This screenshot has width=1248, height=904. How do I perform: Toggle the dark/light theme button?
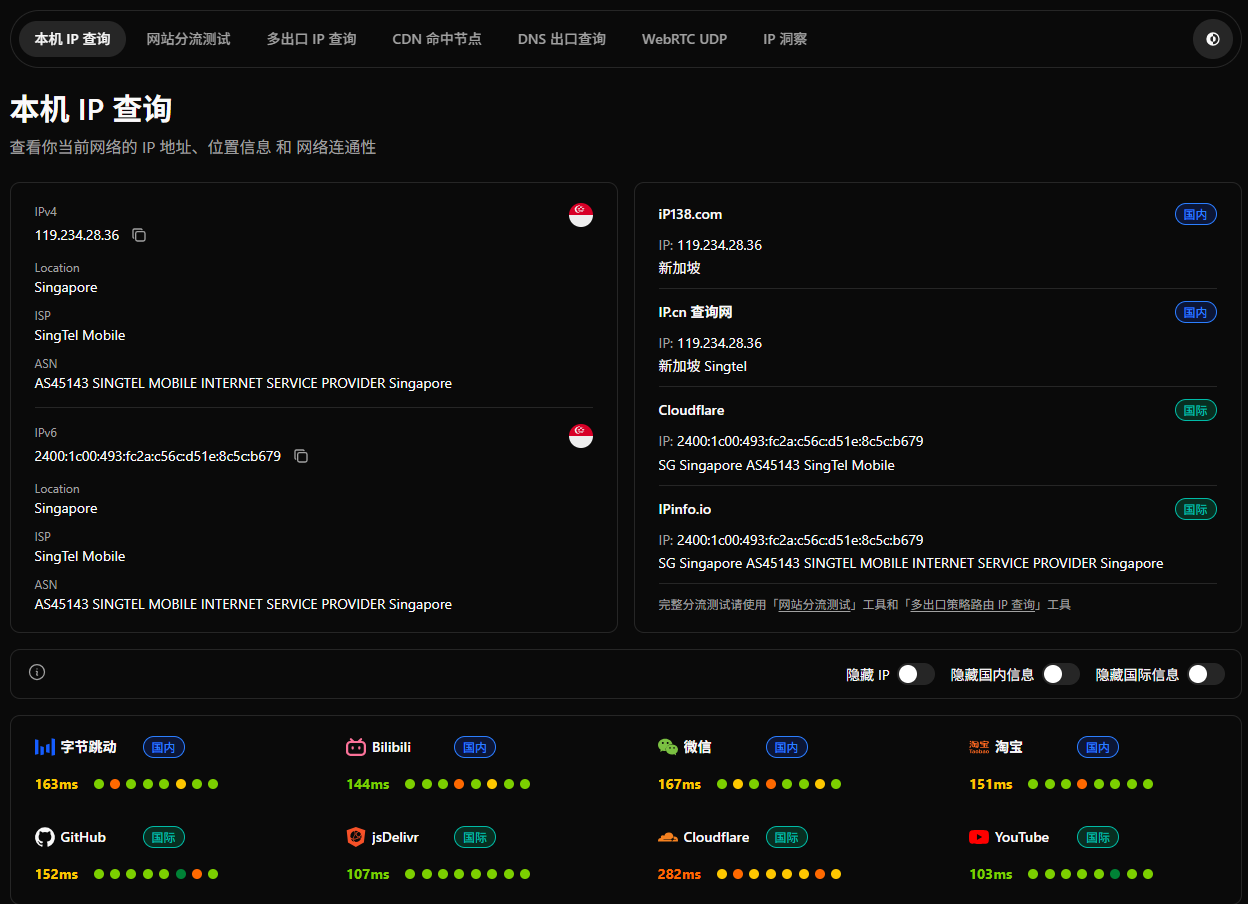coord(1212,39)
